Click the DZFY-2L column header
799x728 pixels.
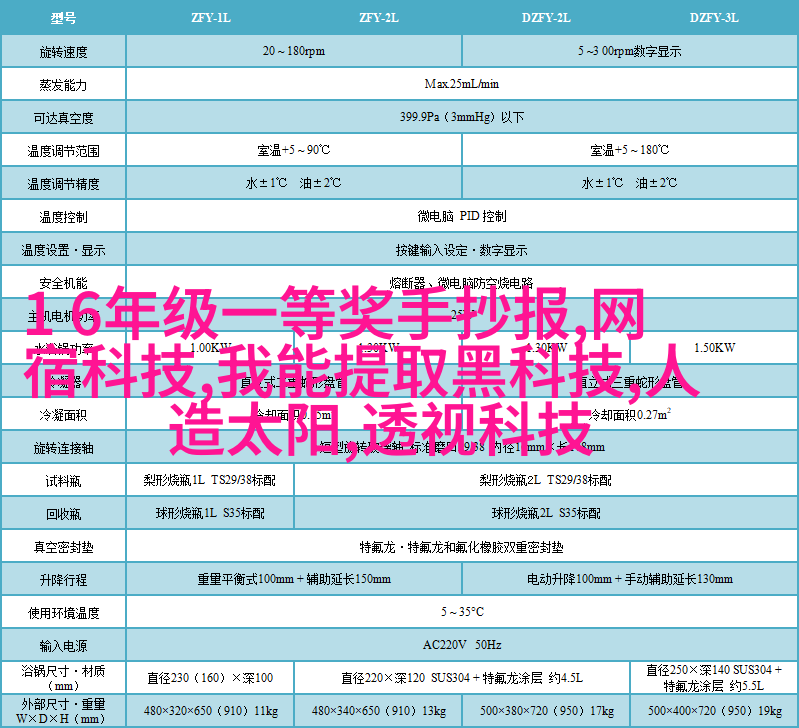coord(546,17)
